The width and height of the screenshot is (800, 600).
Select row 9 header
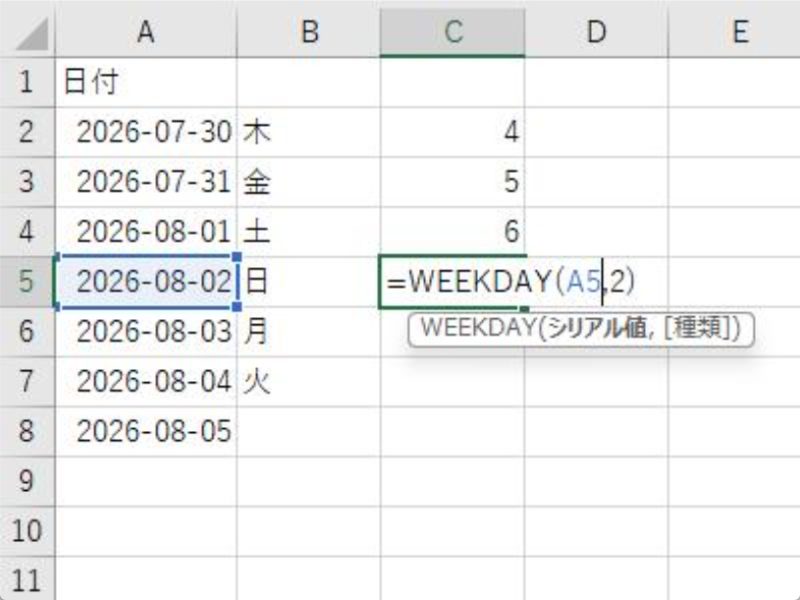tap(27, 481)
